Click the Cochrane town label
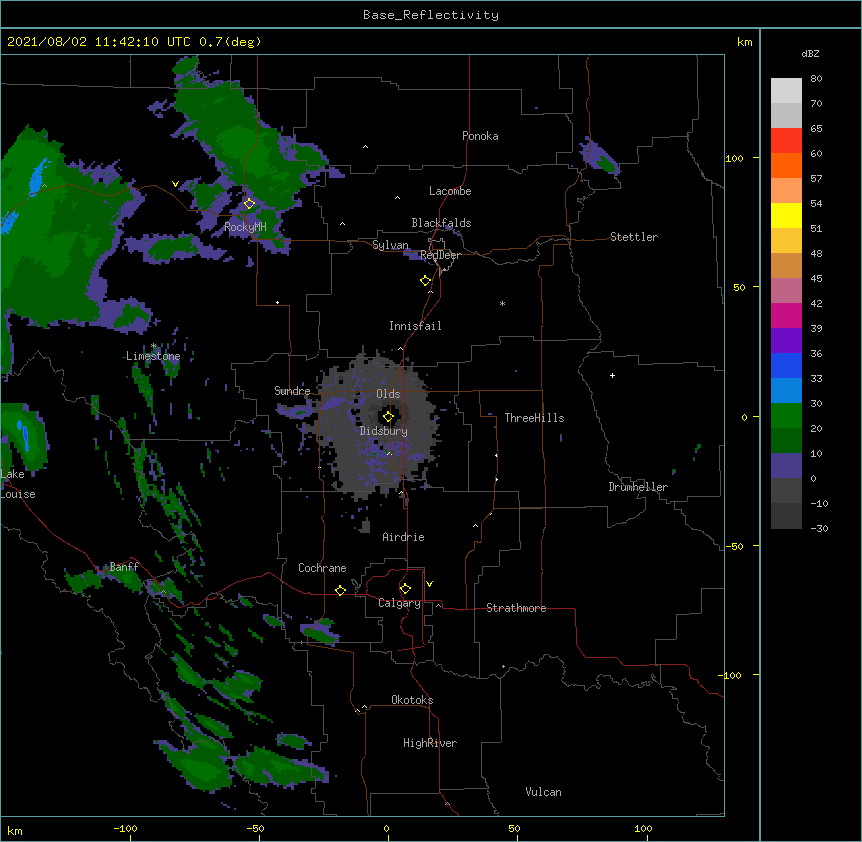 (x=322, y=568)
